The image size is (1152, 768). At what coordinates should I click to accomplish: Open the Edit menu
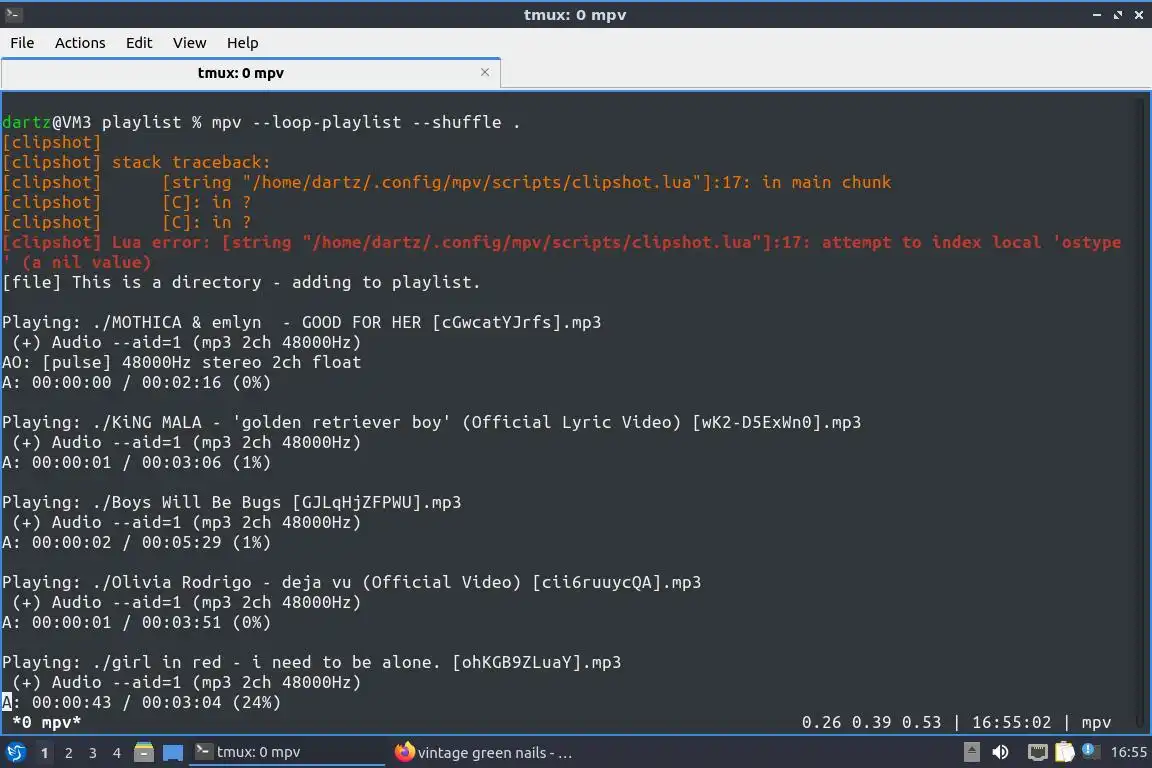tap(139, 43)
